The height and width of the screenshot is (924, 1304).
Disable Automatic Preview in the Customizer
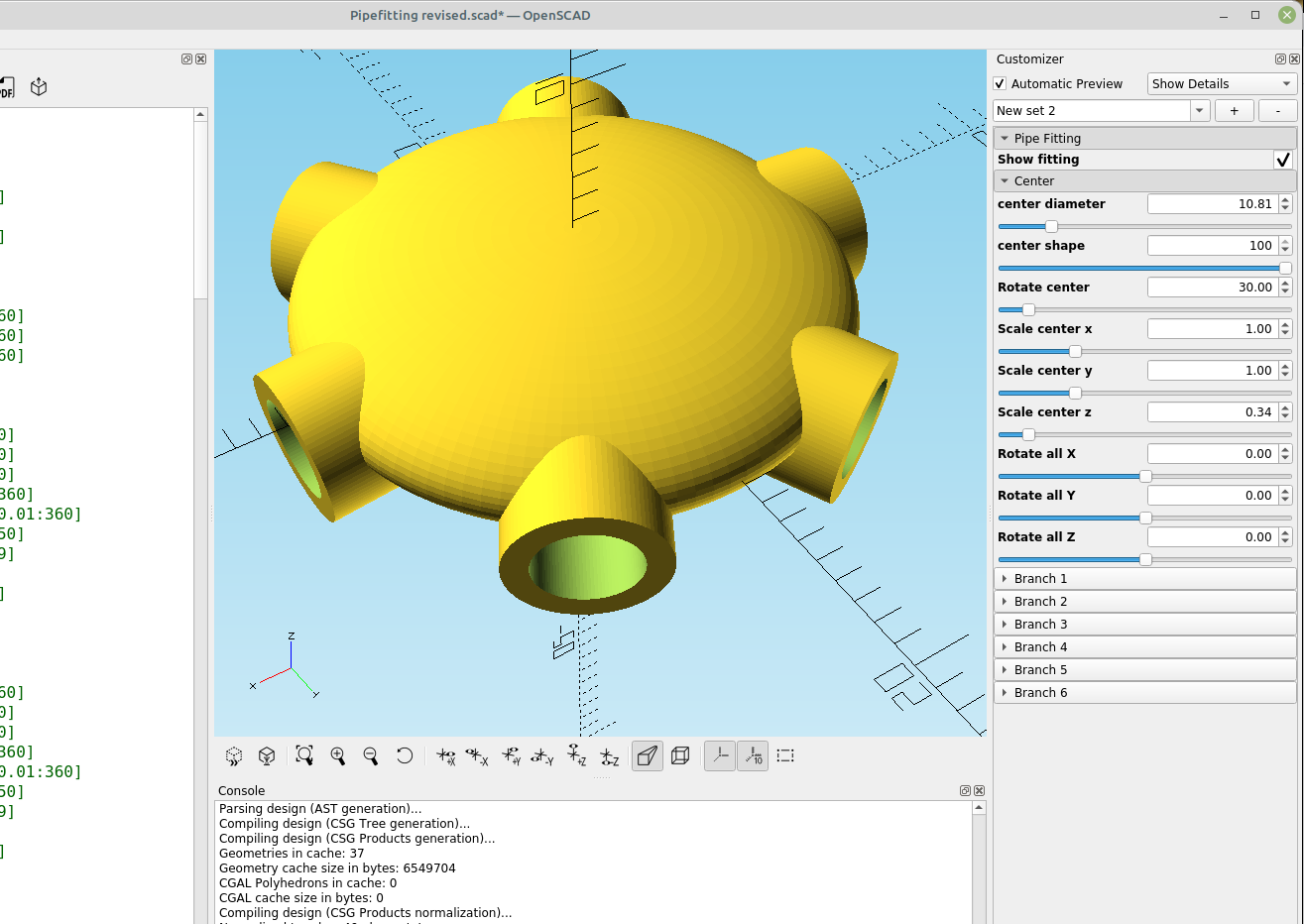[1000, 83]
